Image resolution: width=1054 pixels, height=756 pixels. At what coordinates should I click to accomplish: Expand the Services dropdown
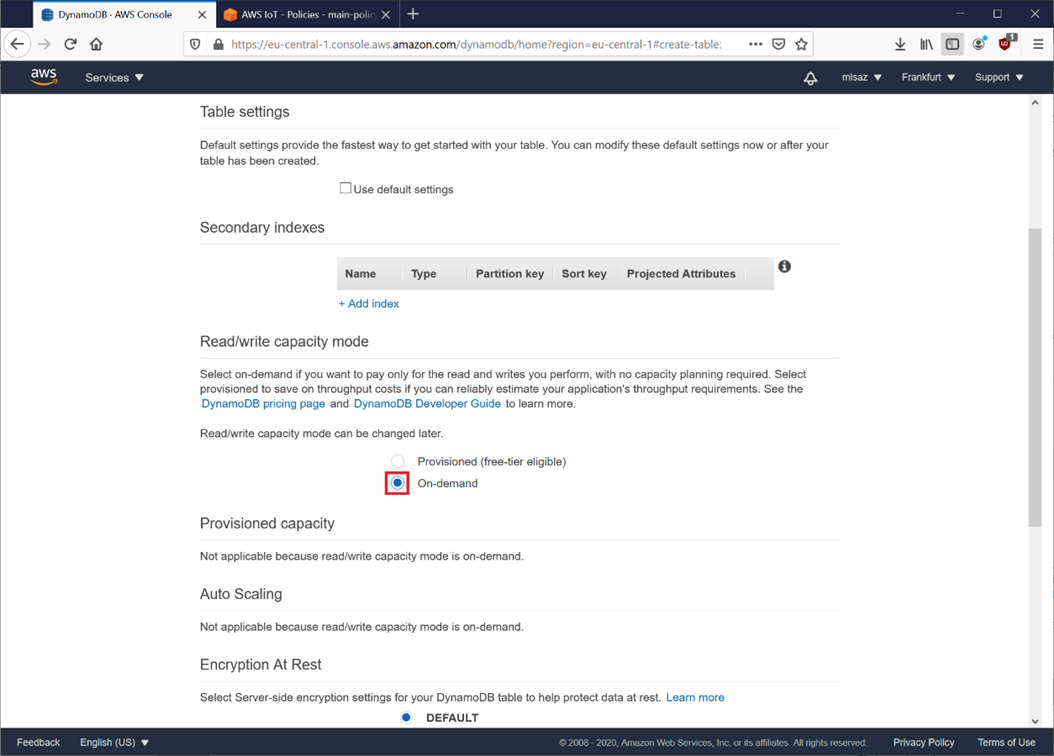click(114, 77)
